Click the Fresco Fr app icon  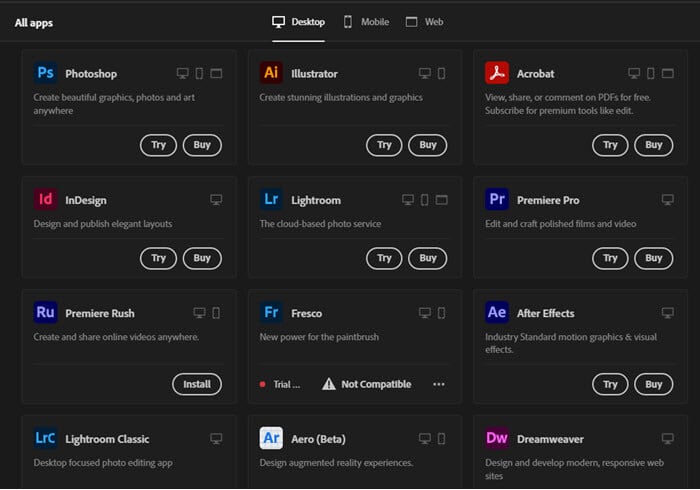(271, 312)
